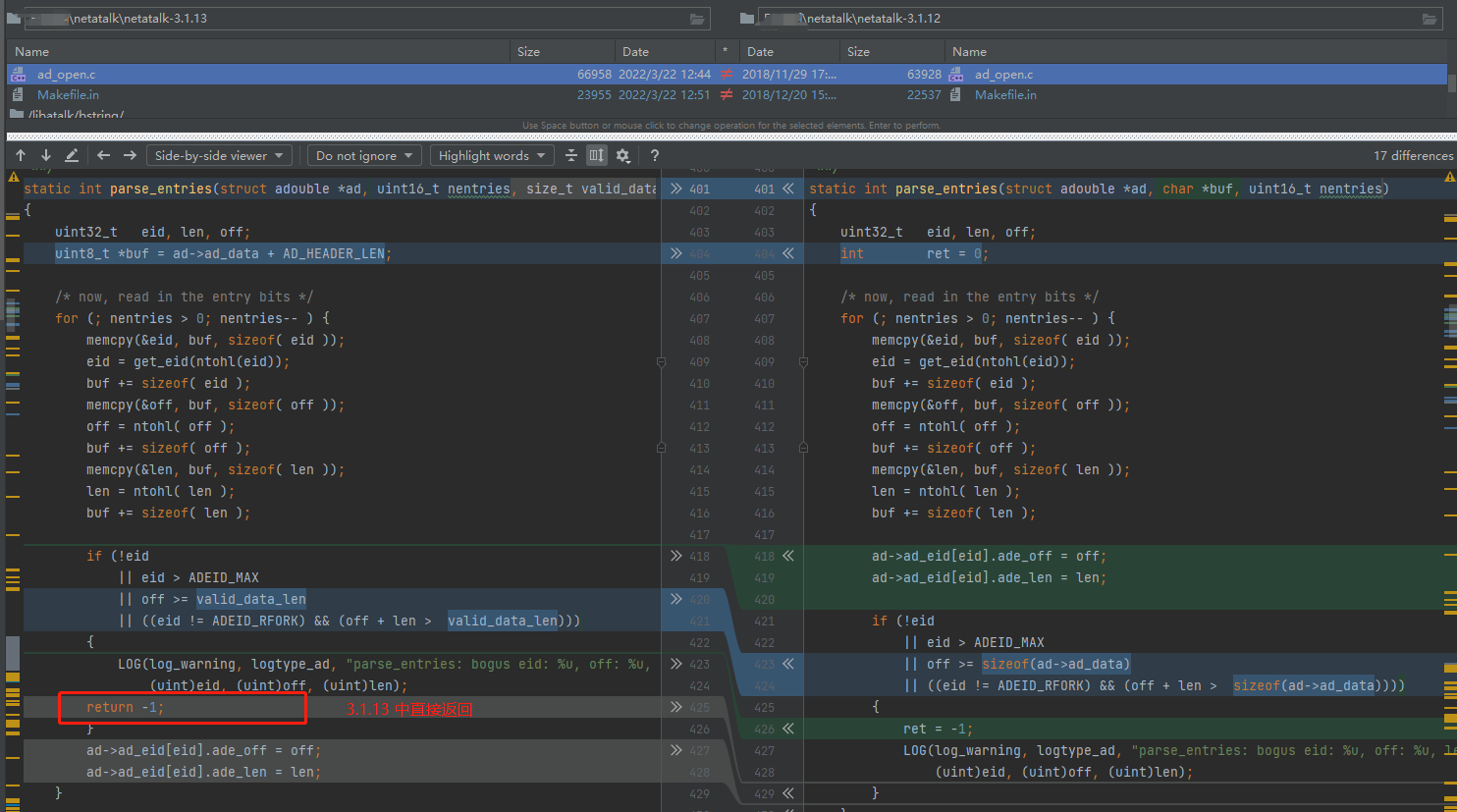Click the left Date column header

click(x=665, y=52)
